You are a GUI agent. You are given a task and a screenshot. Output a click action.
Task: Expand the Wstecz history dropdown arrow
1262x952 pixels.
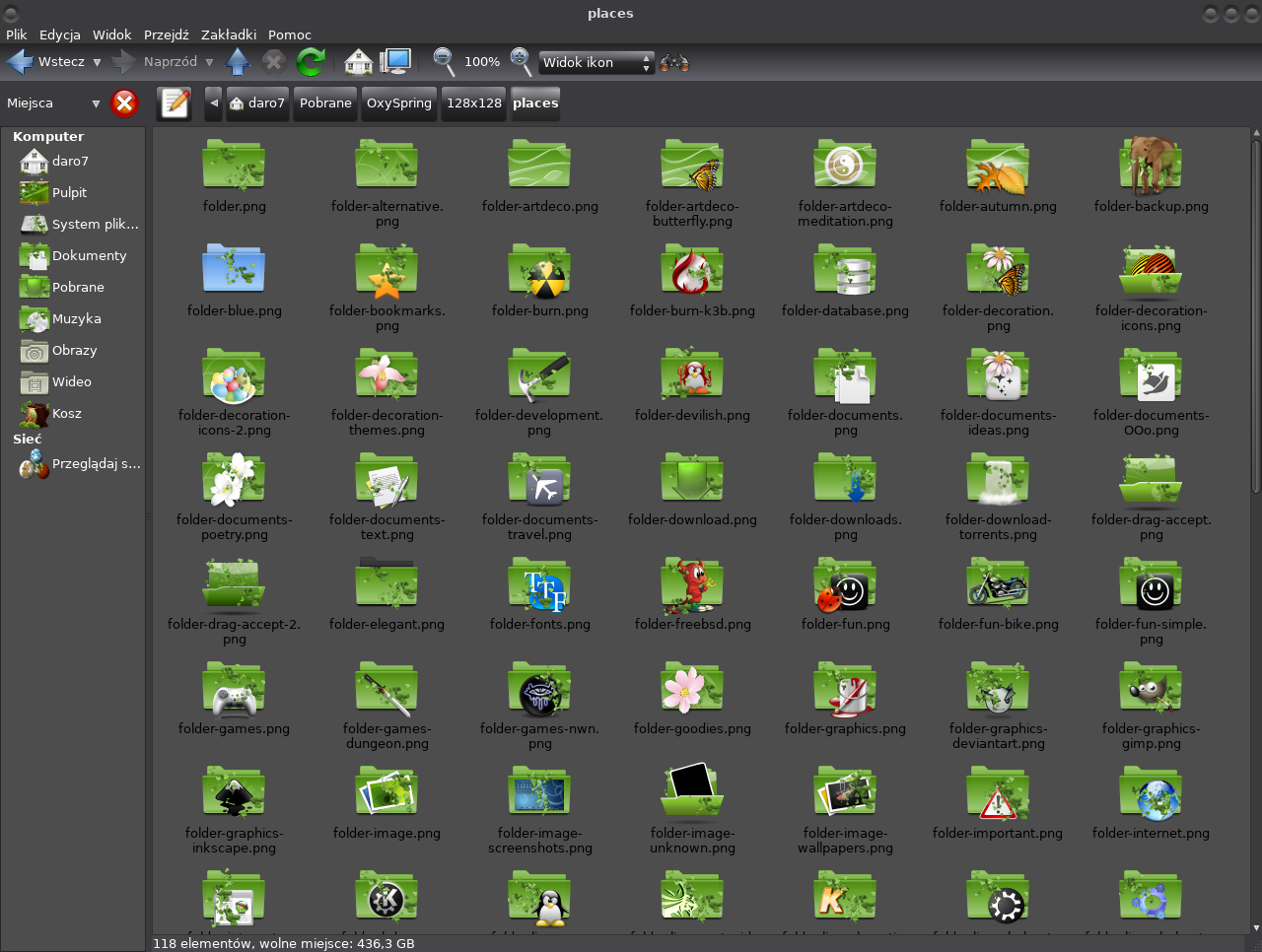coord(97,62)
